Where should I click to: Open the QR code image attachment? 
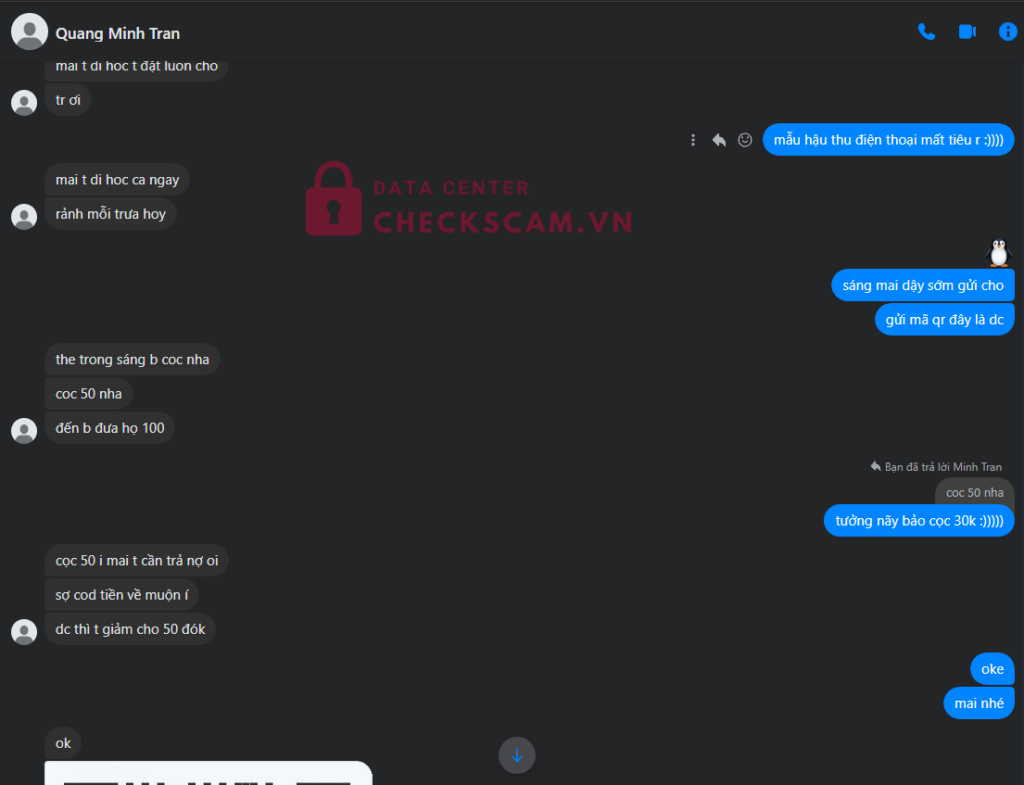pyautogui.click(x=208, y=773)
